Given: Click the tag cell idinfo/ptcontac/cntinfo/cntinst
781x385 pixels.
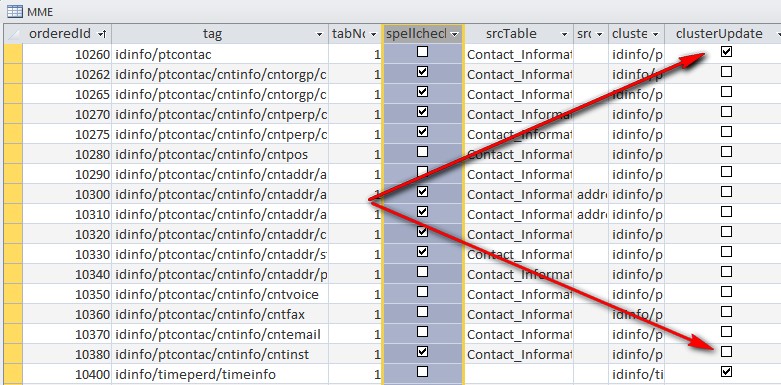Looking at the screenshot, I should tap(220, 354).
